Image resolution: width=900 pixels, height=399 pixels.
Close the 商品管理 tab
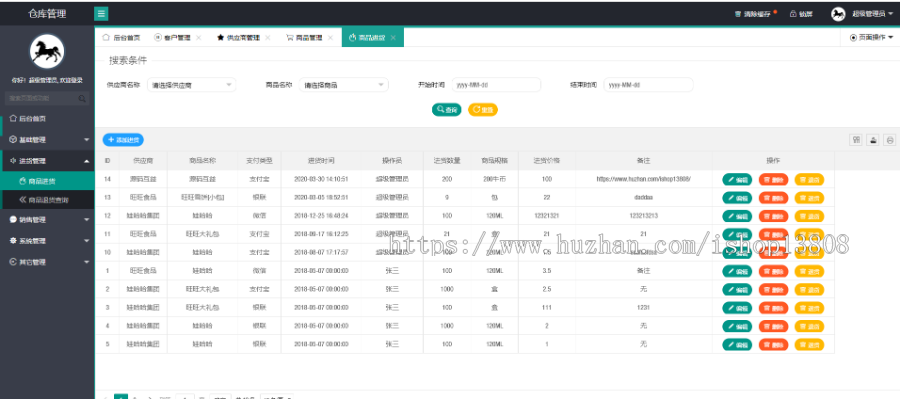coord(331,38)
